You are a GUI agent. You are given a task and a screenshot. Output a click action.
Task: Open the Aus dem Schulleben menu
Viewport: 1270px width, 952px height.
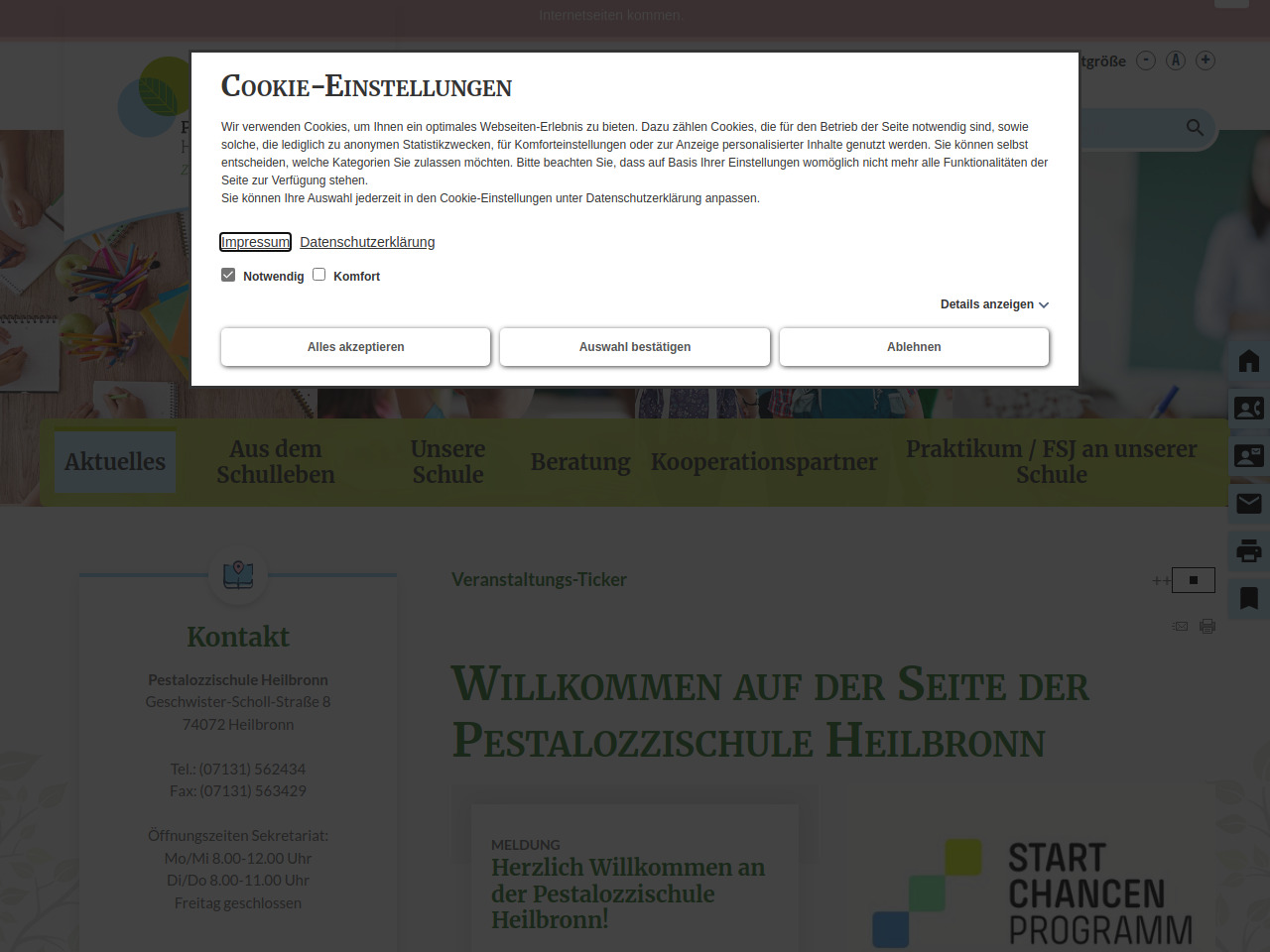[x=276, y=462]
